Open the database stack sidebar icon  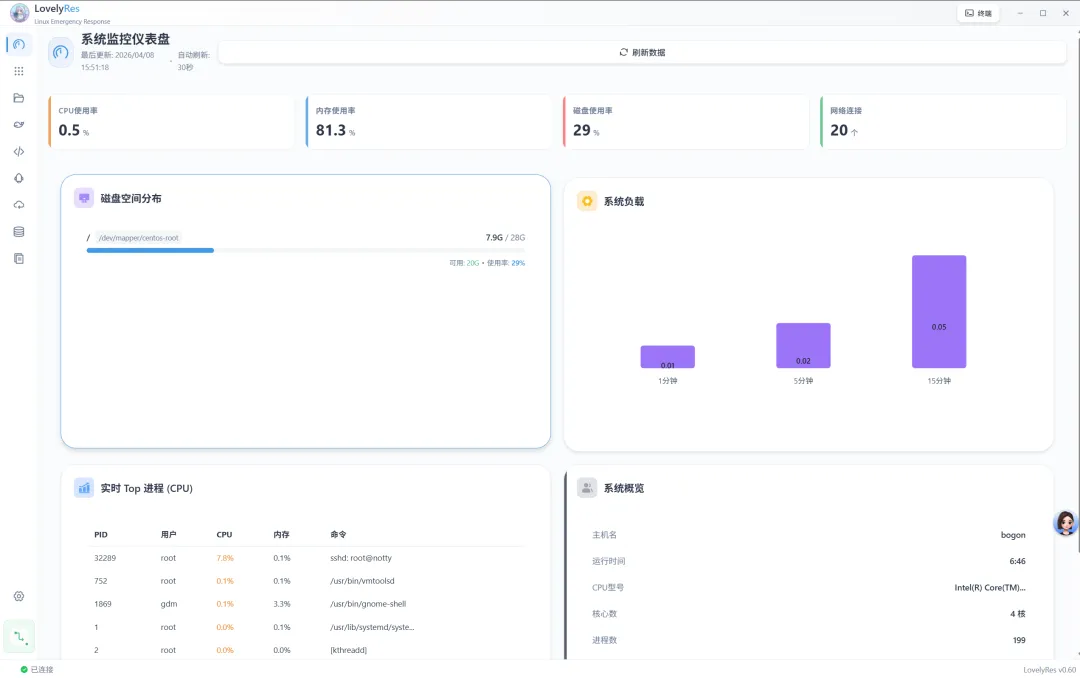point(19,232)
